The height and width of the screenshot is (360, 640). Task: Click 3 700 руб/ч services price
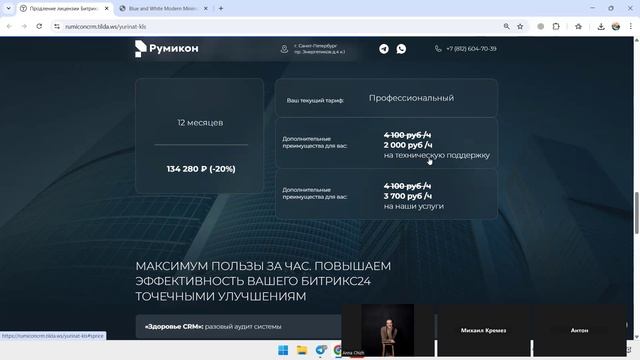point(407,196)
